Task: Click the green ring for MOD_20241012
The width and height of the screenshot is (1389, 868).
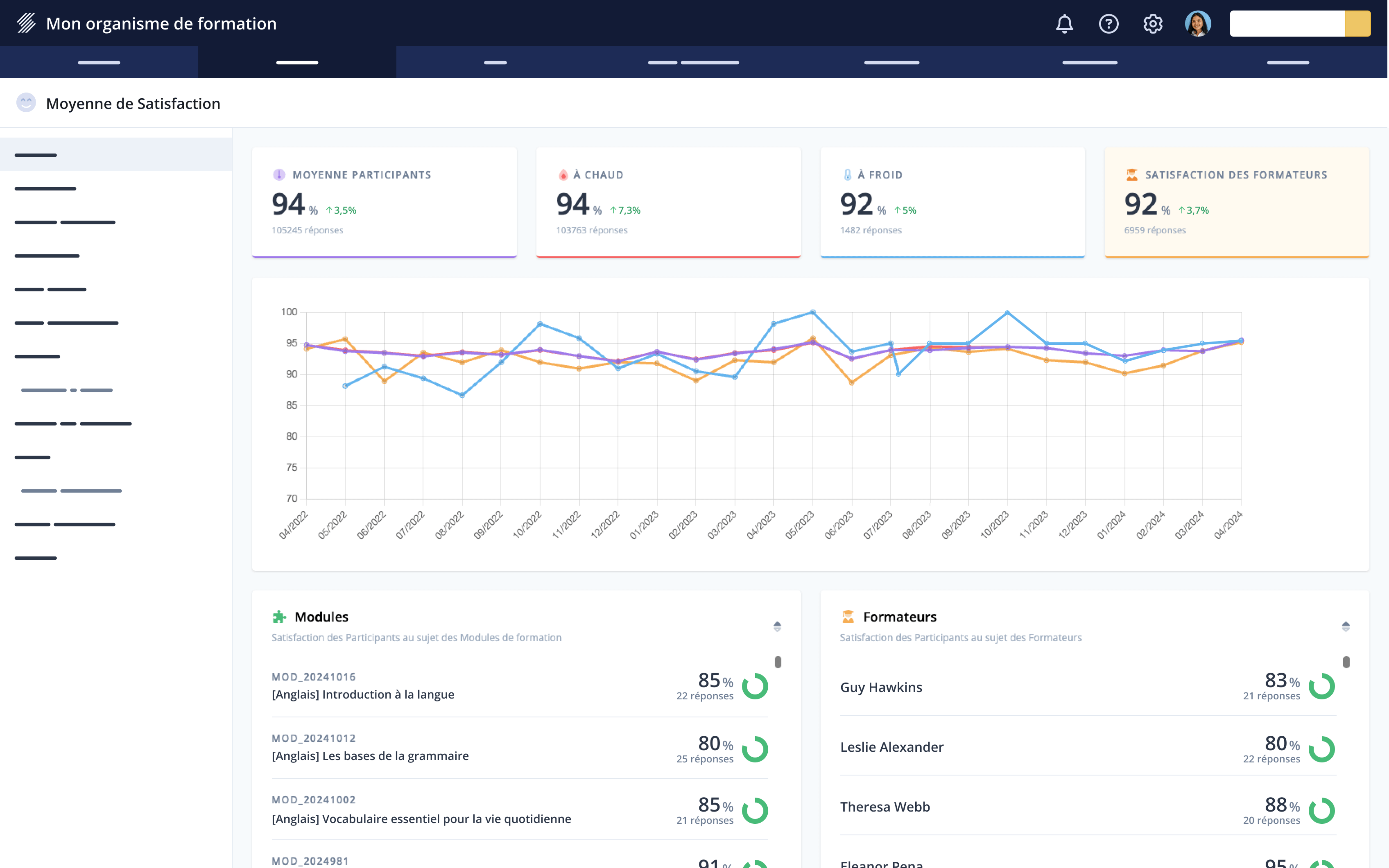Action: (755, 749)
